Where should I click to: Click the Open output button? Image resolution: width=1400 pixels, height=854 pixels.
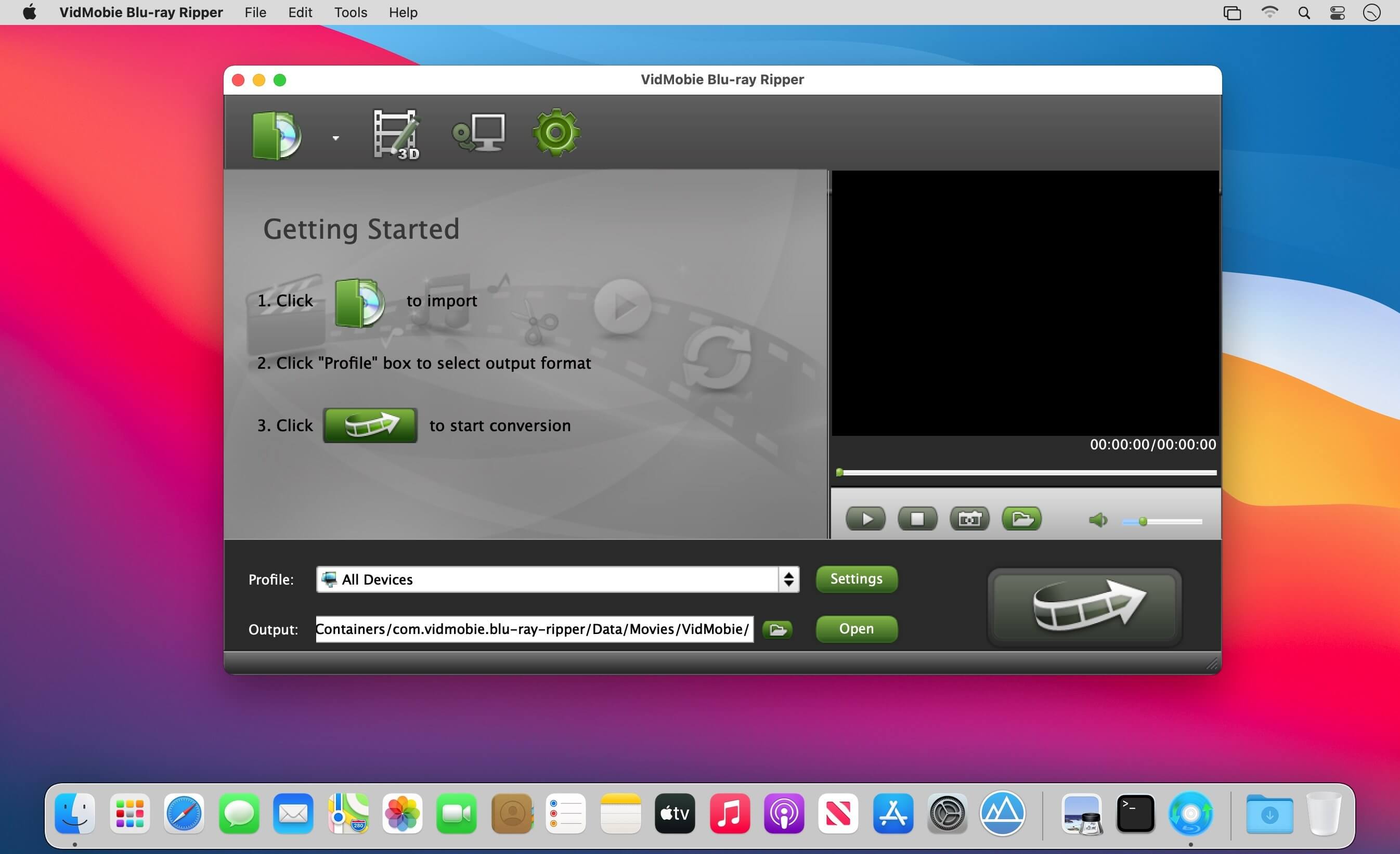(x=856, y=629)
